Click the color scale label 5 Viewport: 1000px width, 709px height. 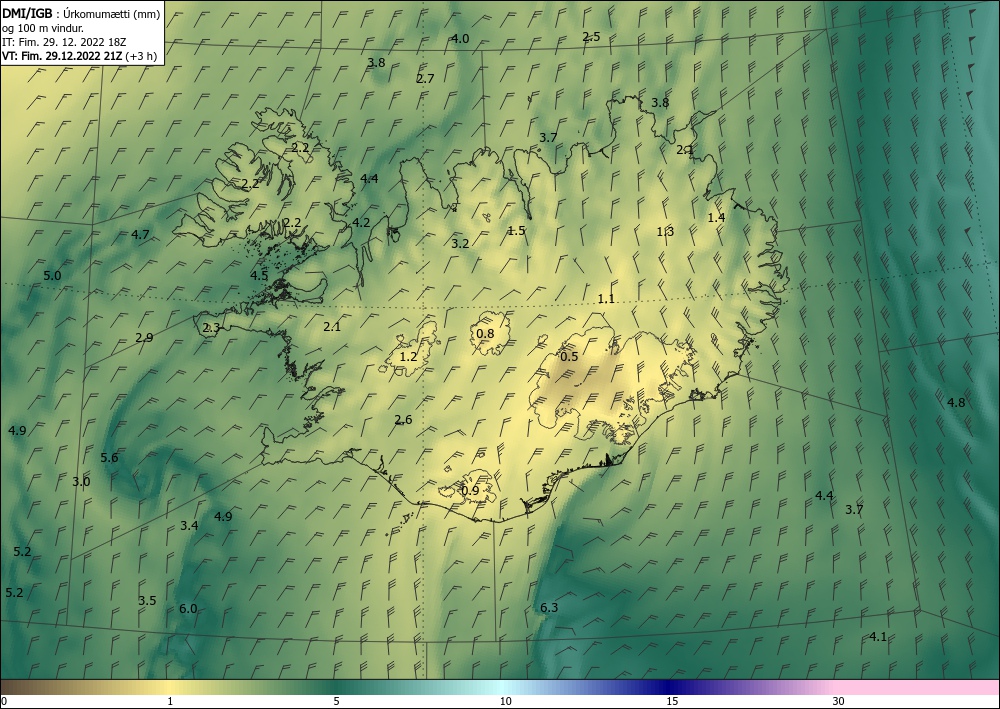337,701
